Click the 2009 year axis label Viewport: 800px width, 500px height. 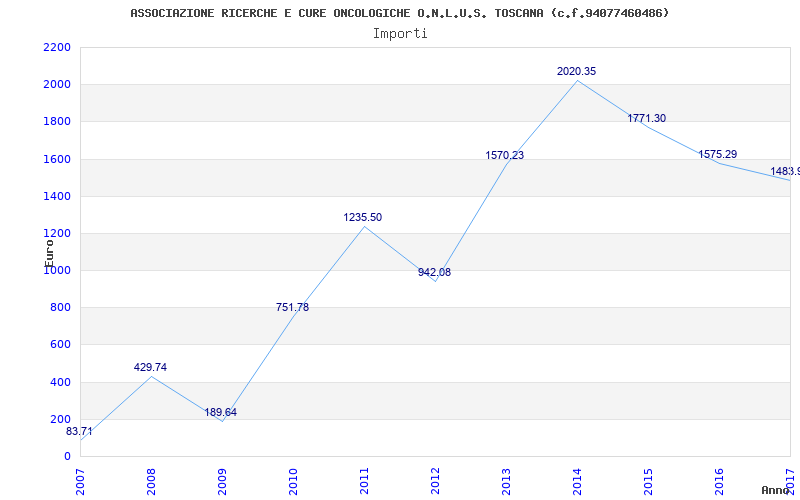pyautogui.click(x=222, y=482)
